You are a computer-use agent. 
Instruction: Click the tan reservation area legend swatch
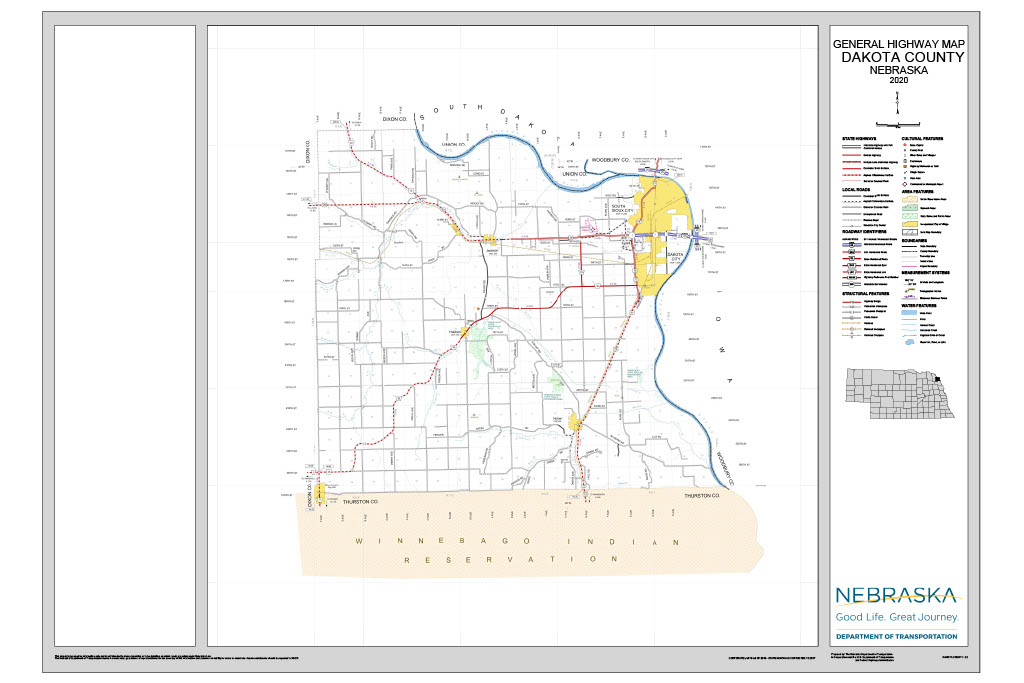[910, 200]
